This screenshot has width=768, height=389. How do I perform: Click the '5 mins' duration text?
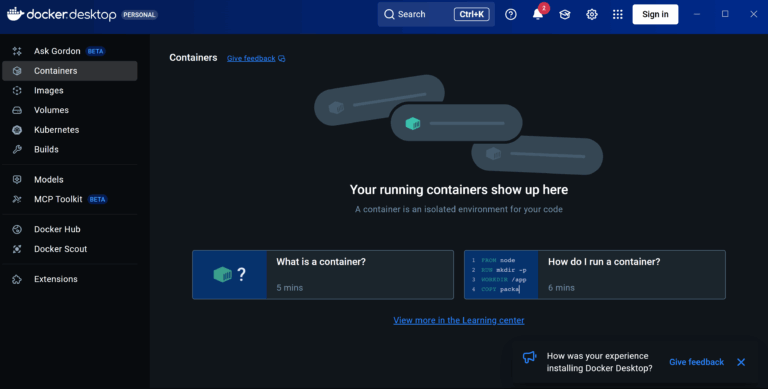[289, 288]
